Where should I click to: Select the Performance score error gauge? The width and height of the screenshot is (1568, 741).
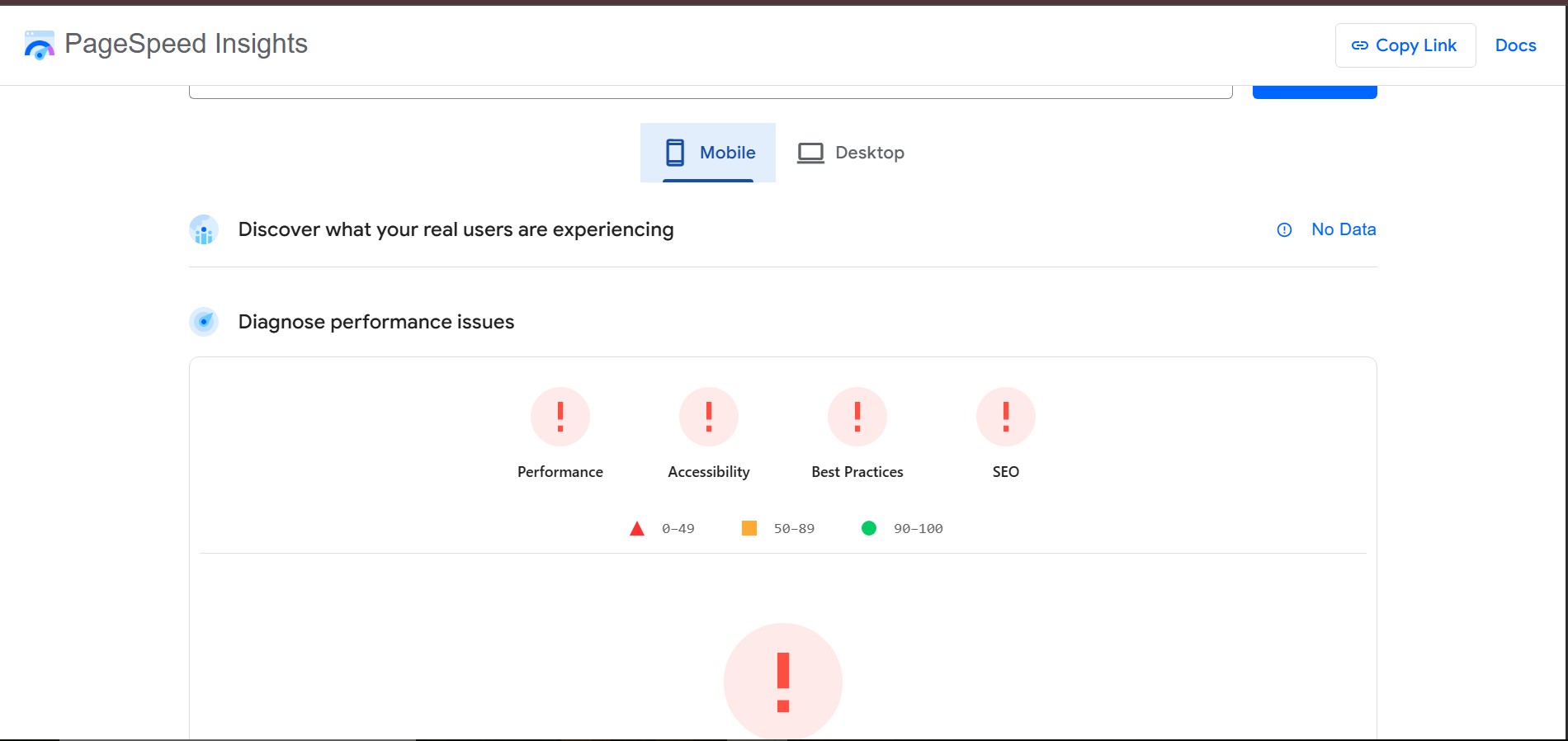coord(560,417)
